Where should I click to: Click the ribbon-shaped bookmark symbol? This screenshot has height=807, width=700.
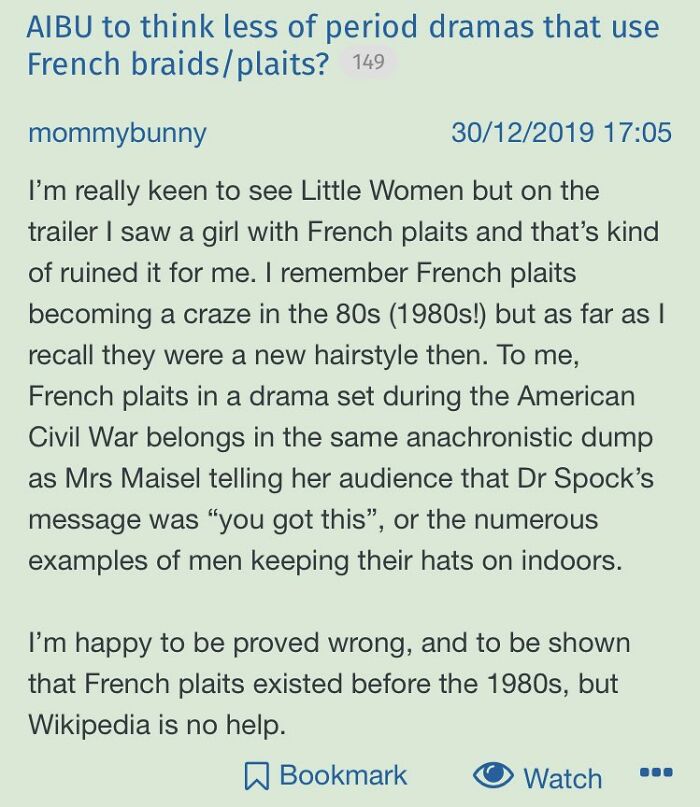tap(258, 776)
